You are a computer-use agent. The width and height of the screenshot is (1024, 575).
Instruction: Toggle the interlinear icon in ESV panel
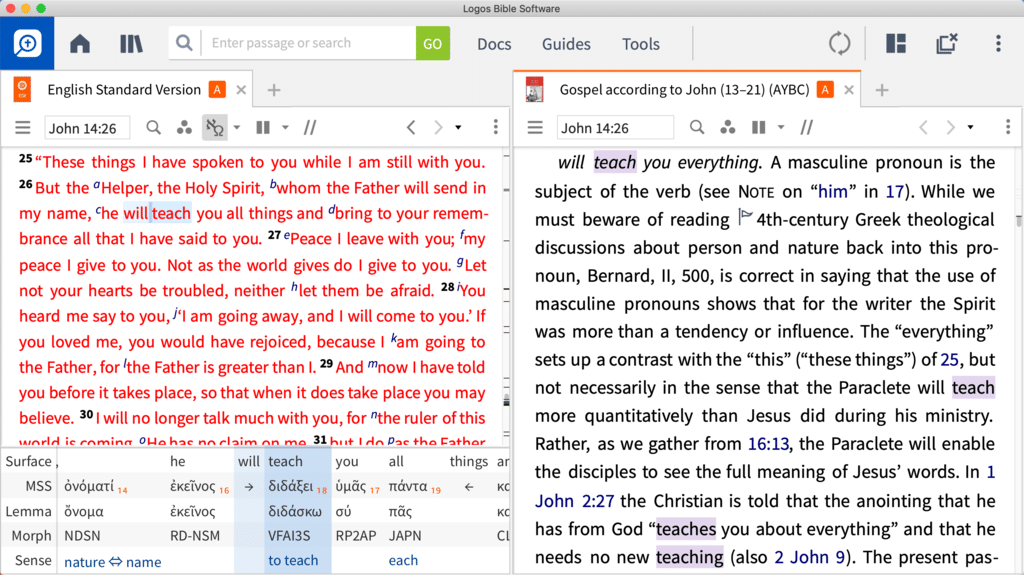point(214,127)
